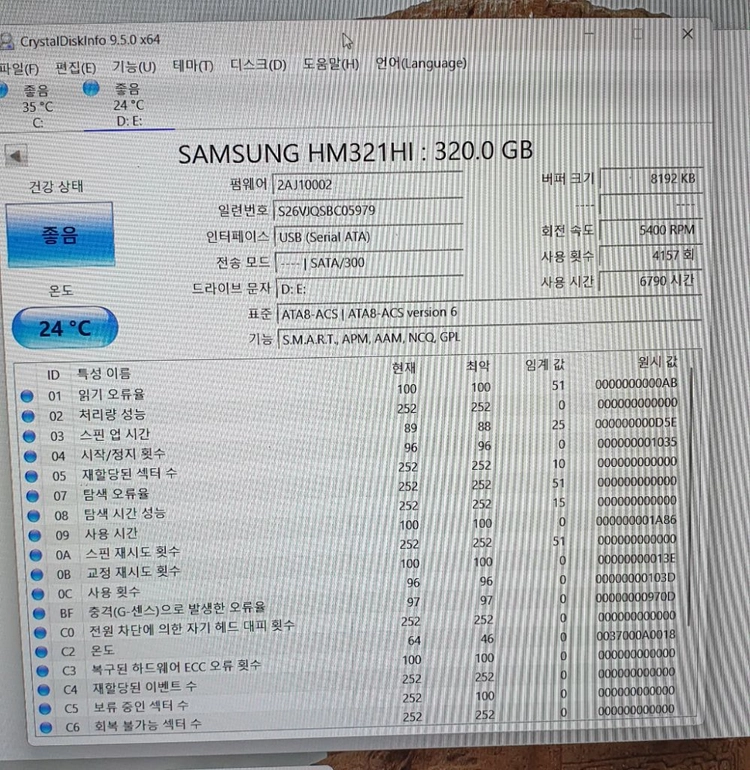Click the 현재 column header
This screenshot has width=750, height=770.
pyautogui.click(x=404, y=367)
